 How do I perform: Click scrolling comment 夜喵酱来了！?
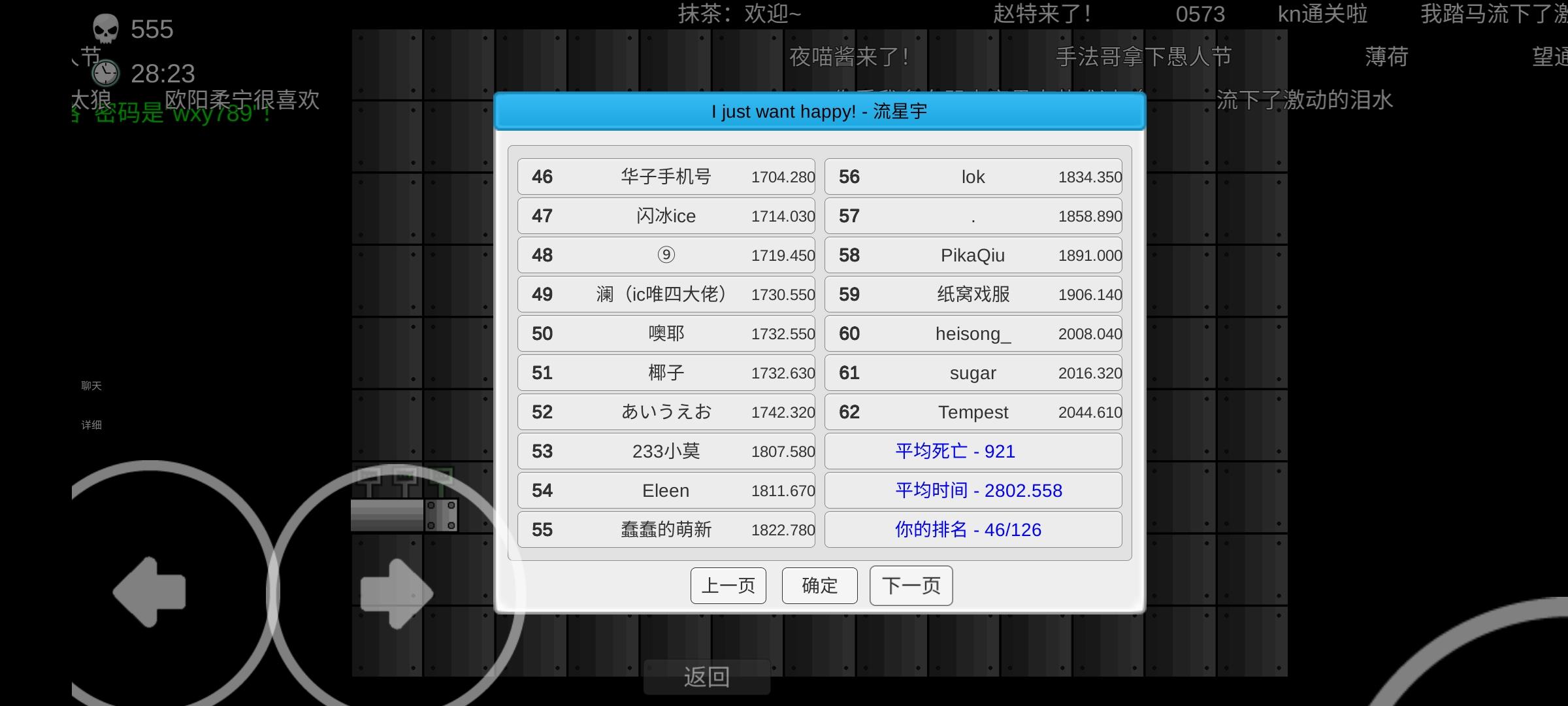point(849,57)
